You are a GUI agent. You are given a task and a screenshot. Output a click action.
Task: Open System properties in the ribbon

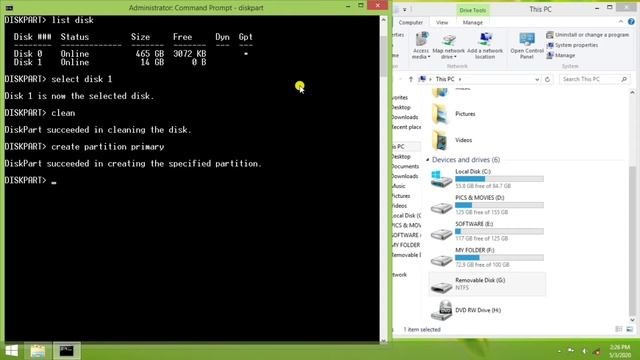pos(572,45)
